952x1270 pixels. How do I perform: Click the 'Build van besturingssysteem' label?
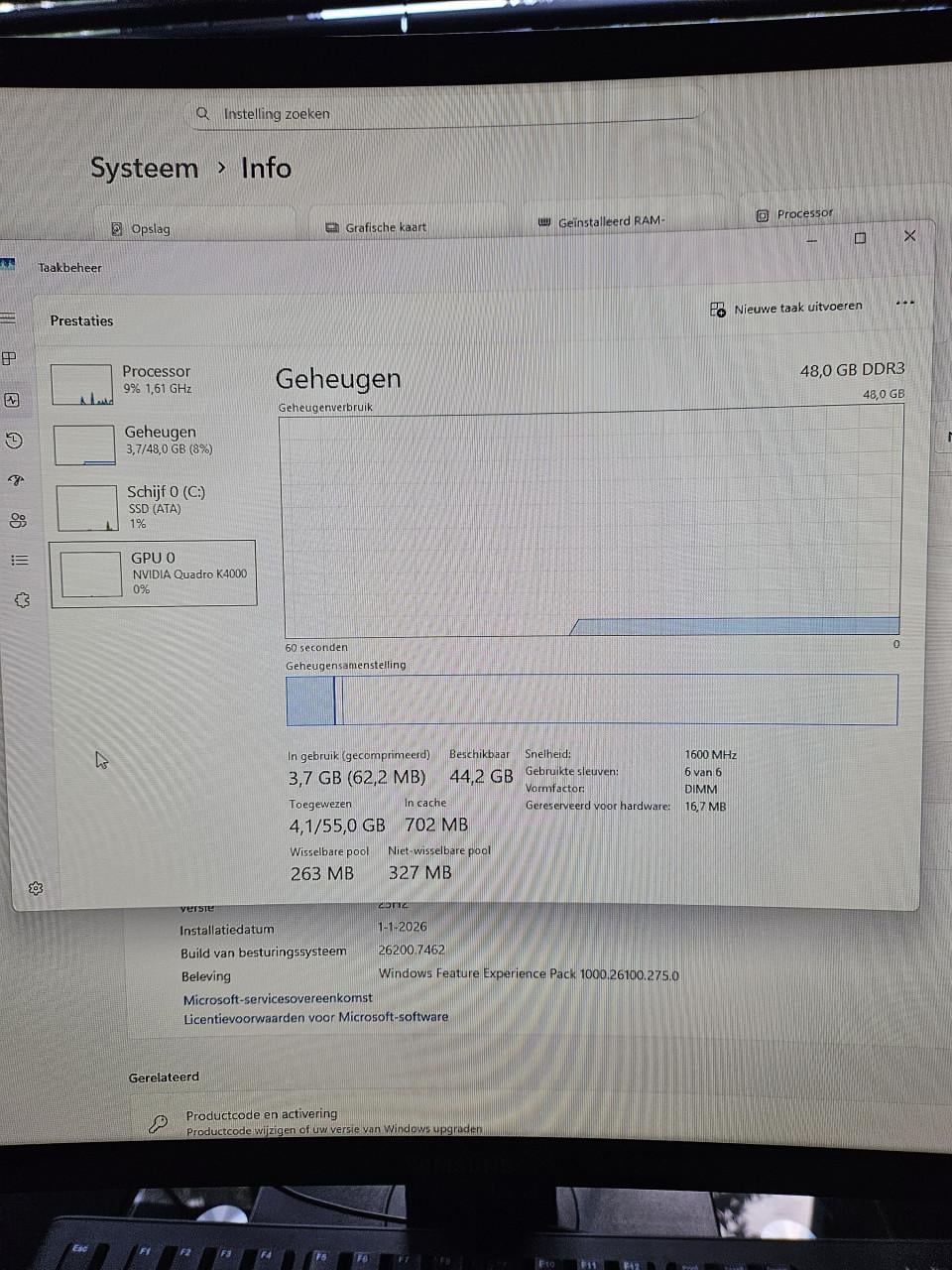264,952
